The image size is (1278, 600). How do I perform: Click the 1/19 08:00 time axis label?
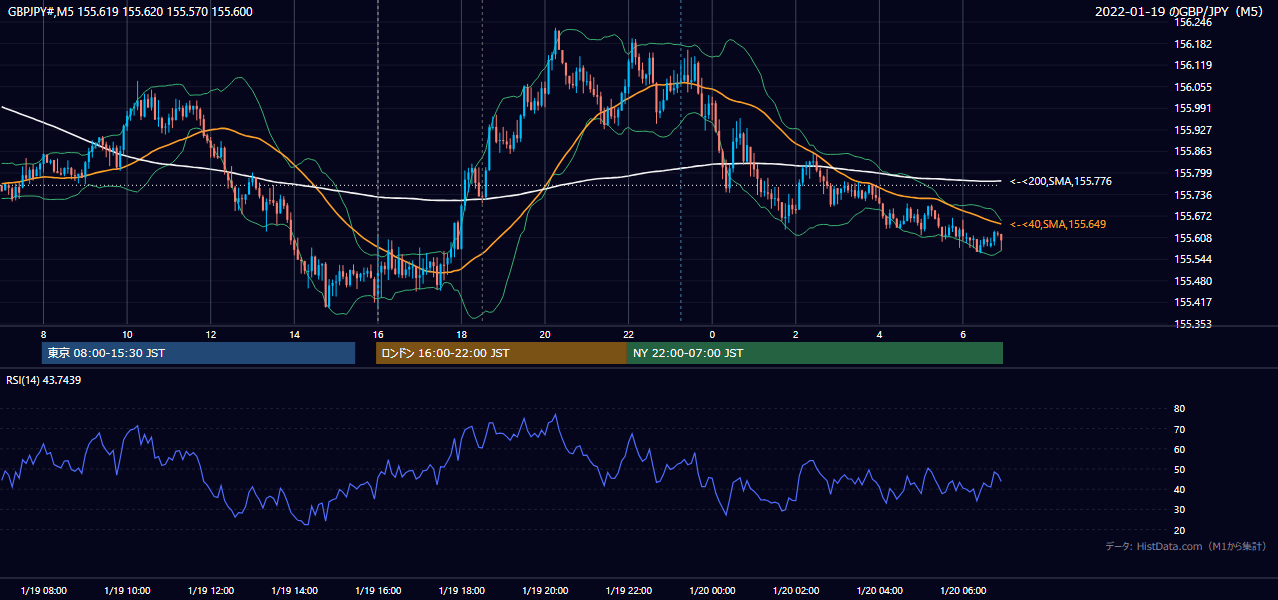(x=43, y=591)
